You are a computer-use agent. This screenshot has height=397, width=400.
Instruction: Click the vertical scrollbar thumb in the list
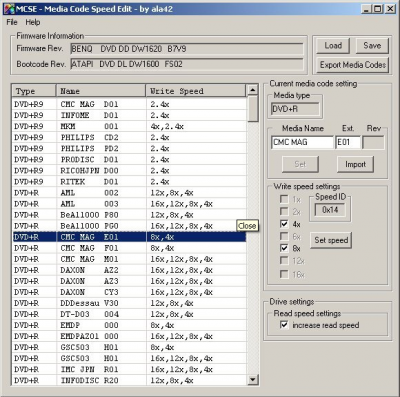[x=253, y=109]
